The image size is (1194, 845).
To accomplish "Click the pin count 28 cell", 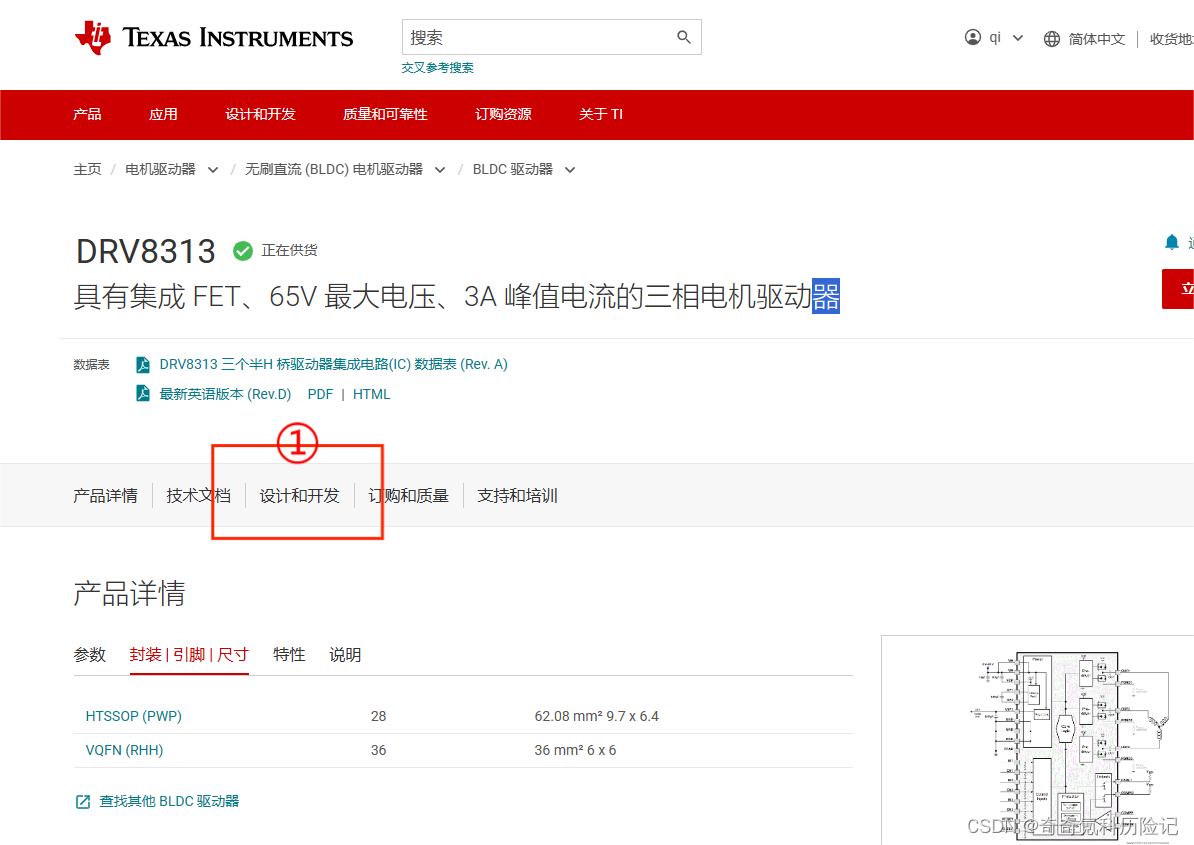I will tap(378, 716).
